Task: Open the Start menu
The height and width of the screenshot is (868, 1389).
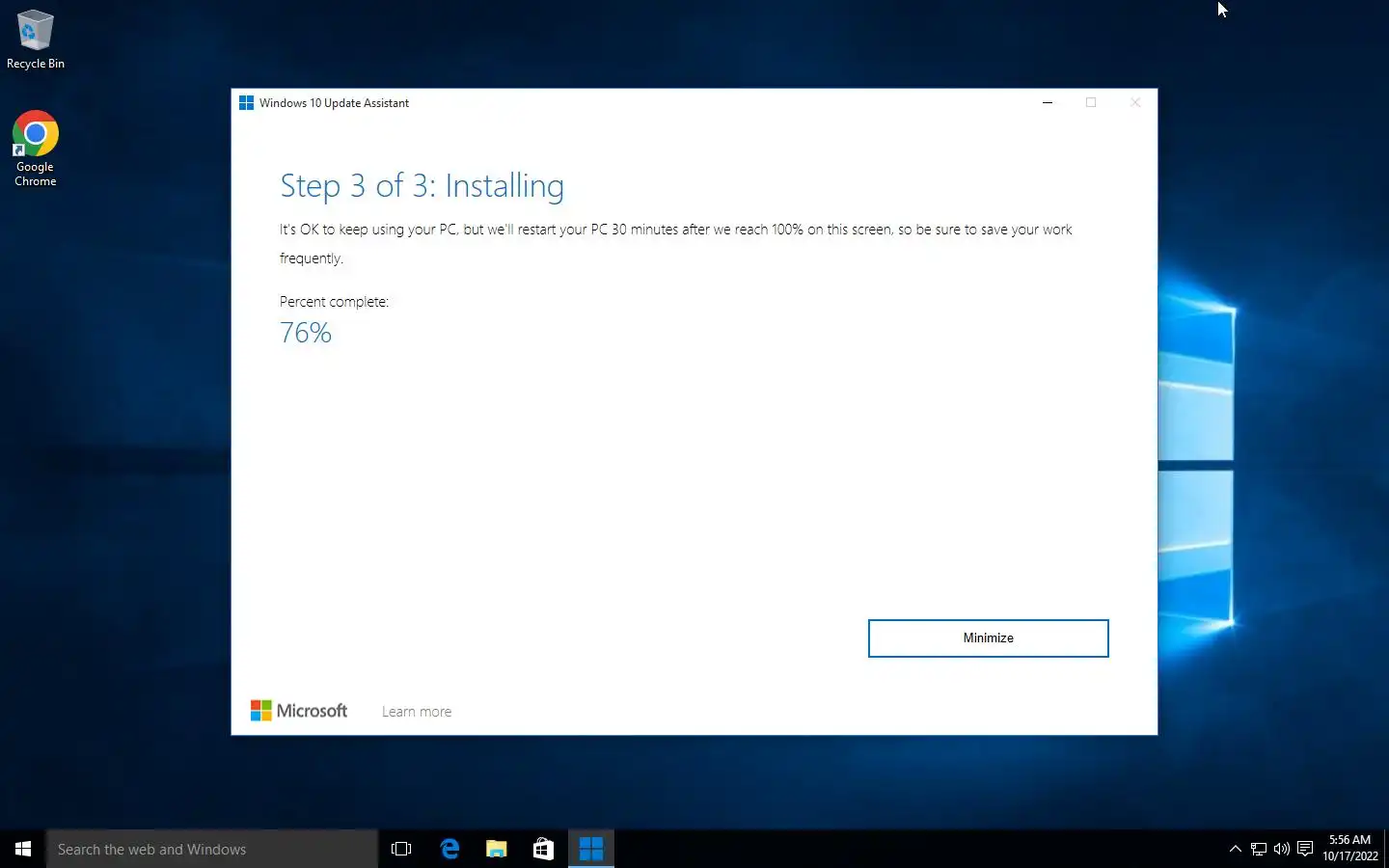Action: pos(23,849)
